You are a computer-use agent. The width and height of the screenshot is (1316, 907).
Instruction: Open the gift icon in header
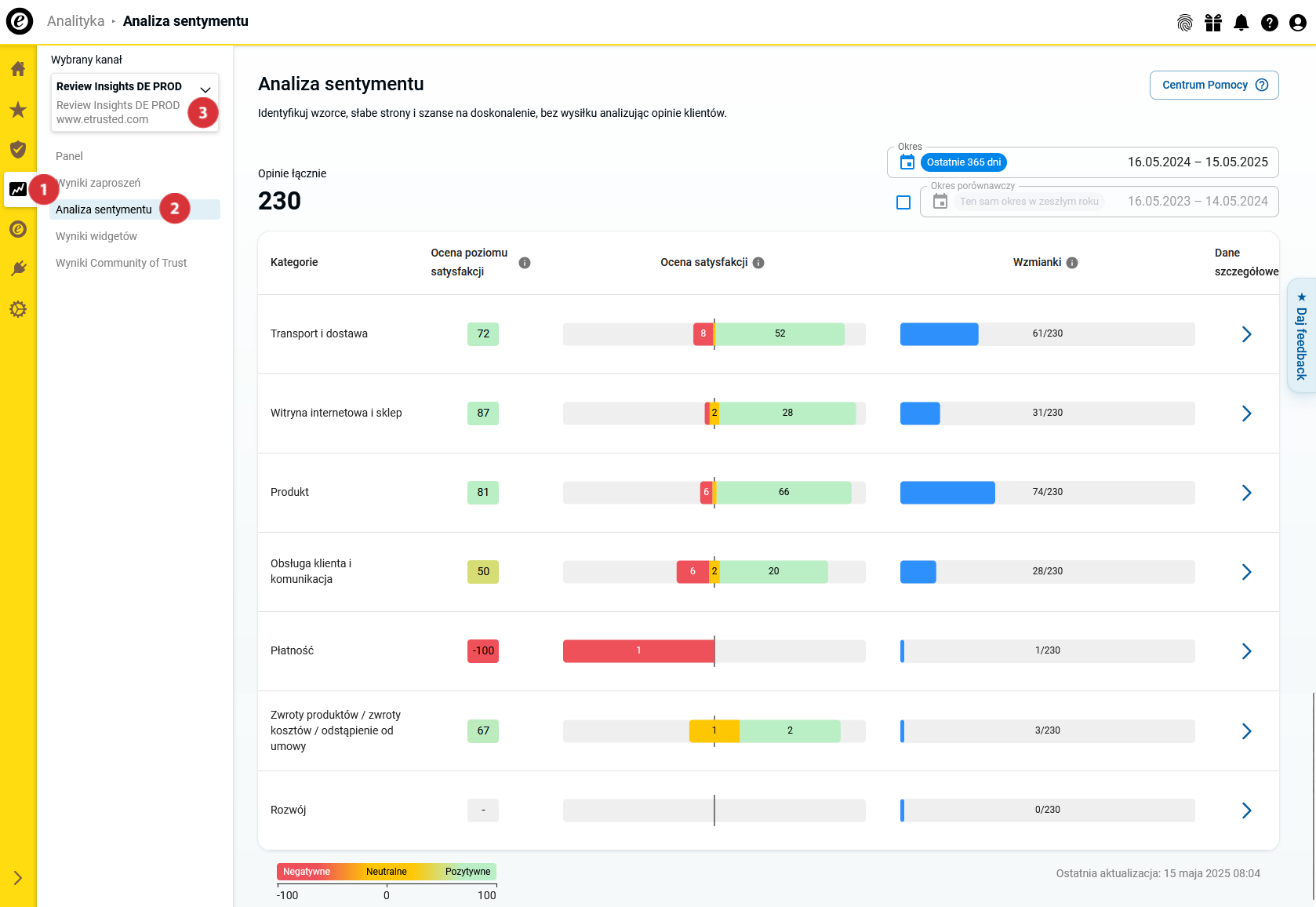click(1213, 23)
